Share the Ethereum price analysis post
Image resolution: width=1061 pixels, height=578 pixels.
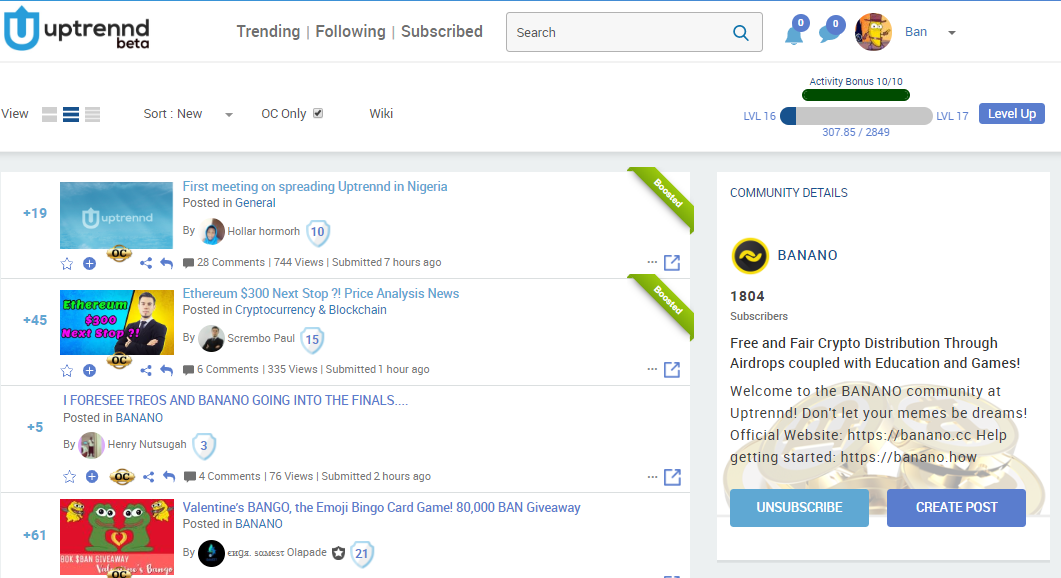146,370
